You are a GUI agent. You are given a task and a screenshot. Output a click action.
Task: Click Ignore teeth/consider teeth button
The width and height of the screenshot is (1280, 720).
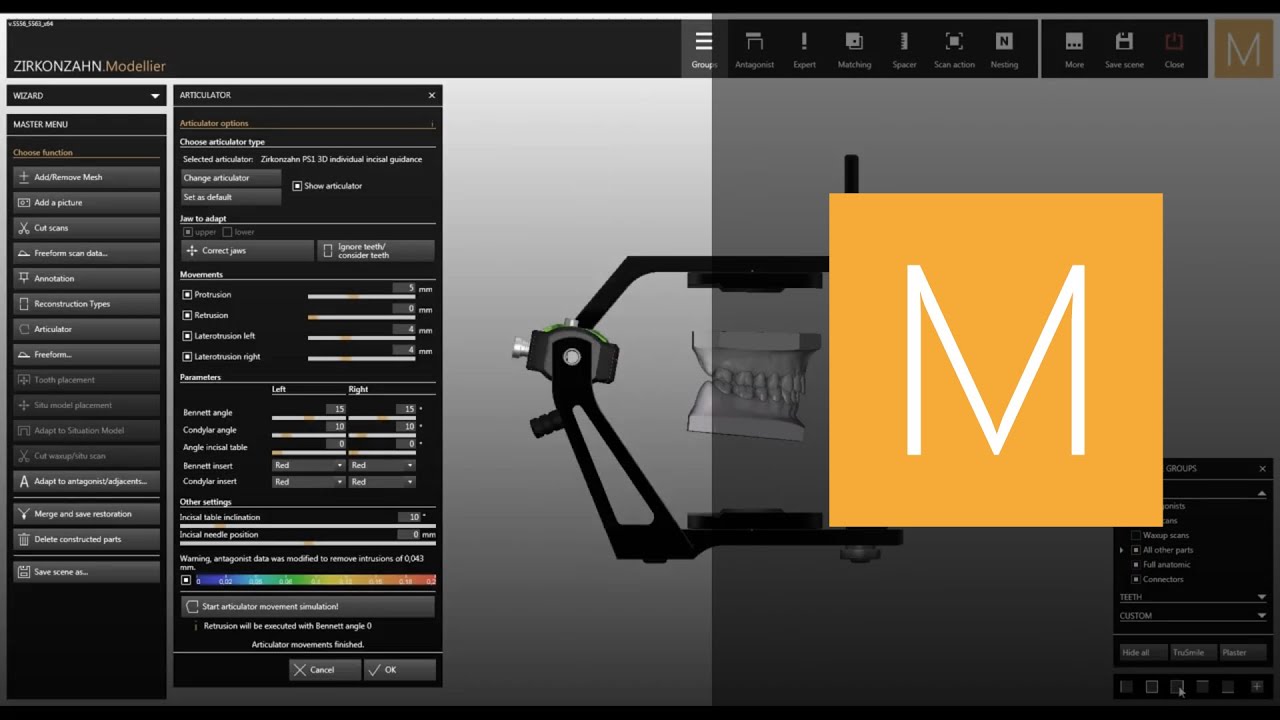click(376, 251)
